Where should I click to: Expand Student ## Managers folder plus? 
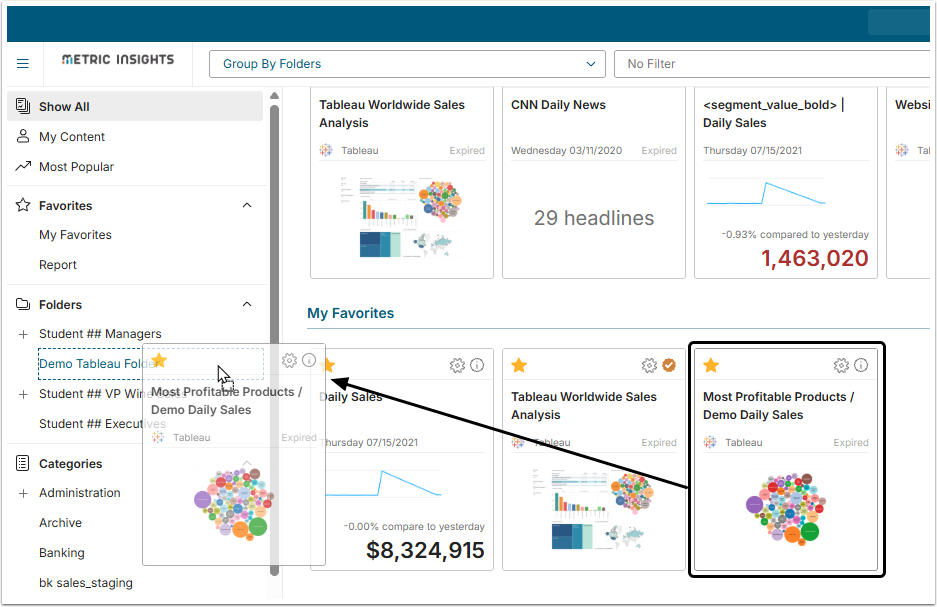[x=23, y=334]
